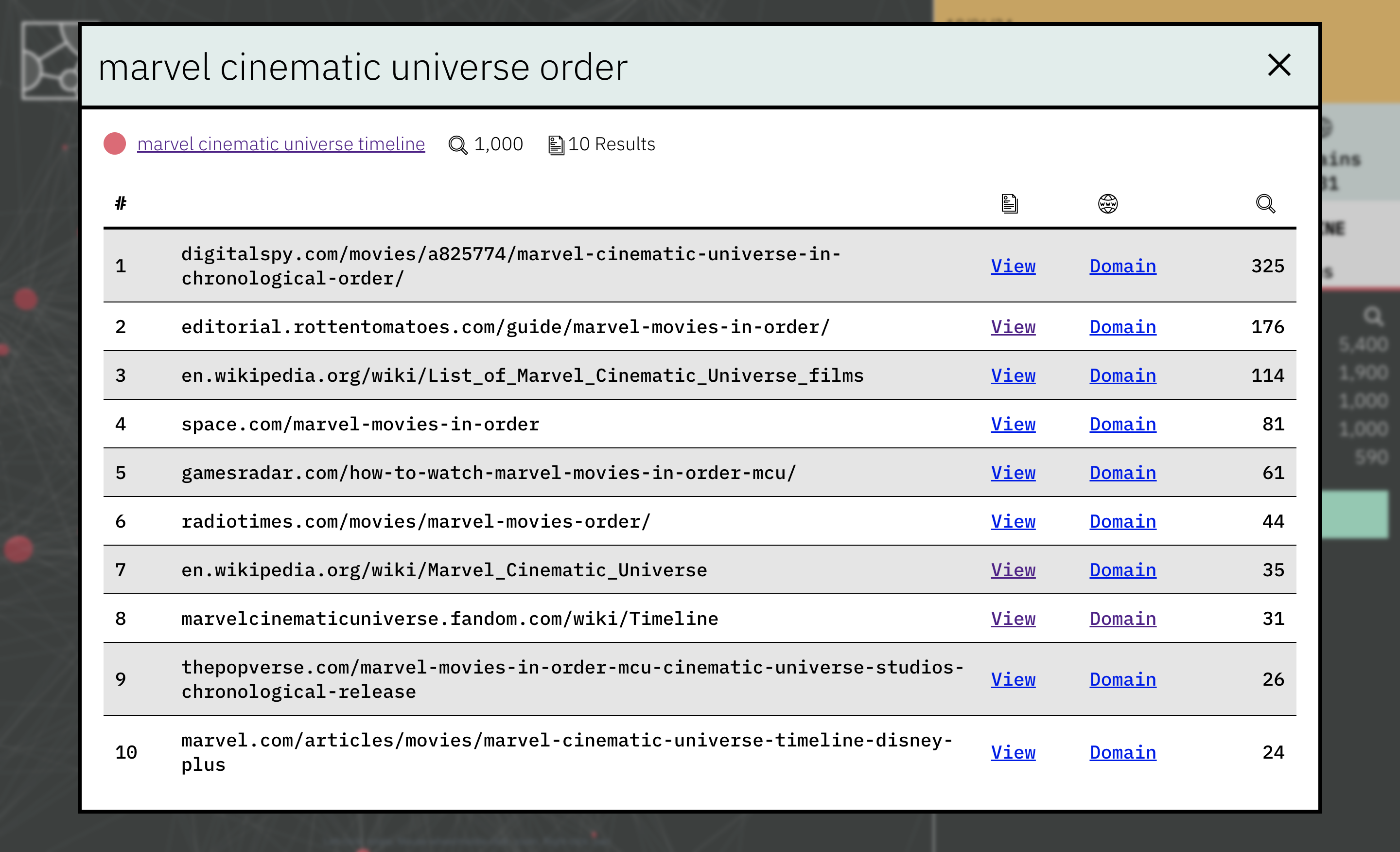View the thepopverse.com result
The width and height of the screenshot is (1400, 852).
(1013, 679)
